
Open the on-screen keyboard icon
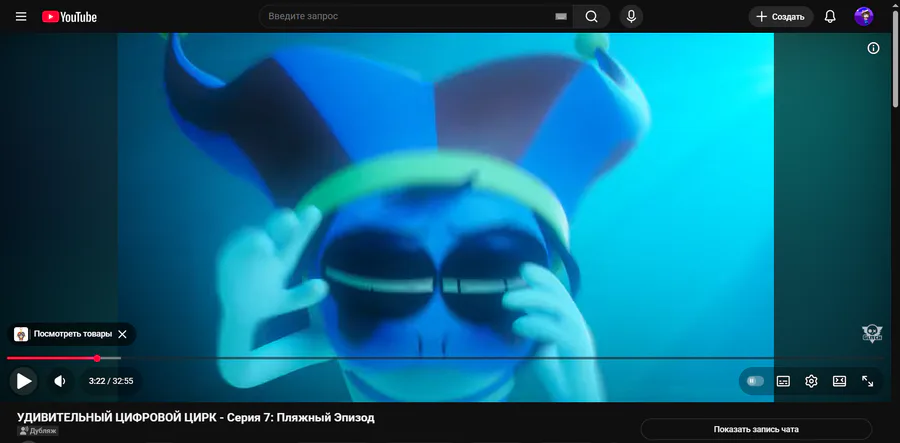561,17
